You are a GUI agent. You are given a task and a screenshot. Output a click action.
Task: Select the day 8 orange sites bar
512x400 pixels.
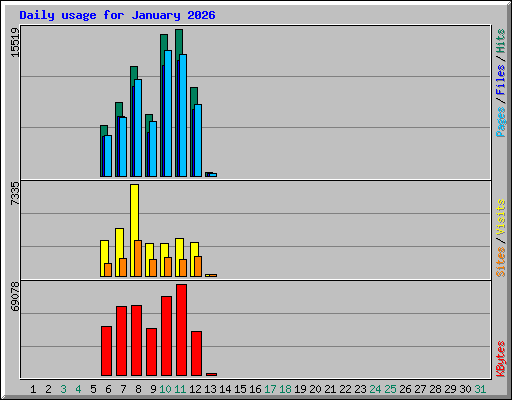(x=138, y=258)
